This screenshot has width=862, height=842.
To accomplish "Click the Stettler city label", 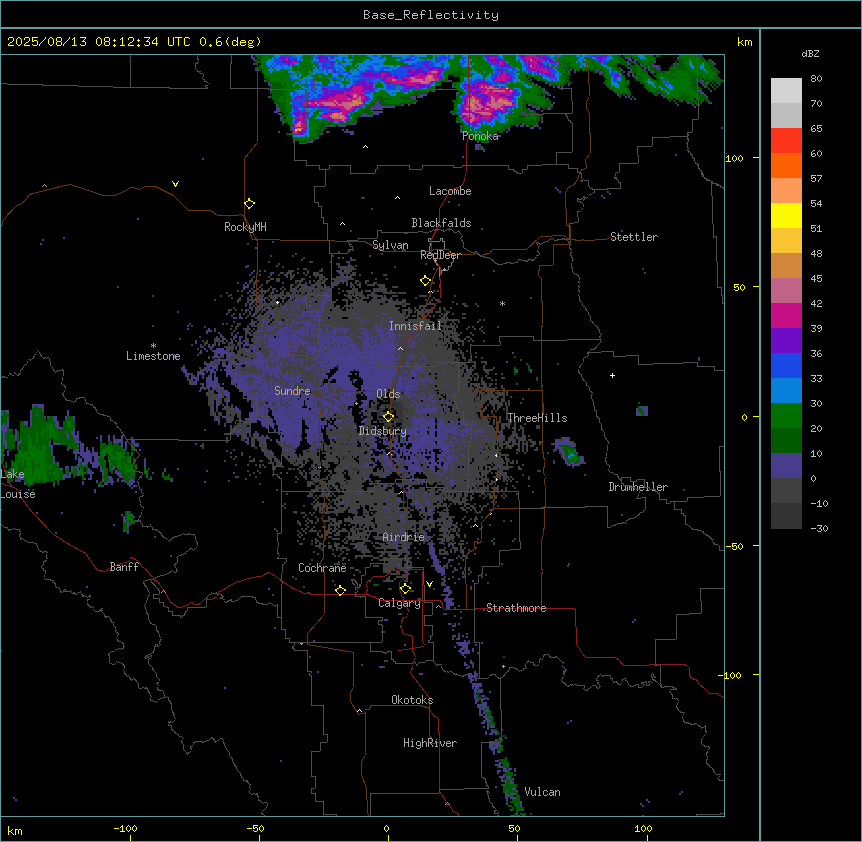I will (634, 237).
